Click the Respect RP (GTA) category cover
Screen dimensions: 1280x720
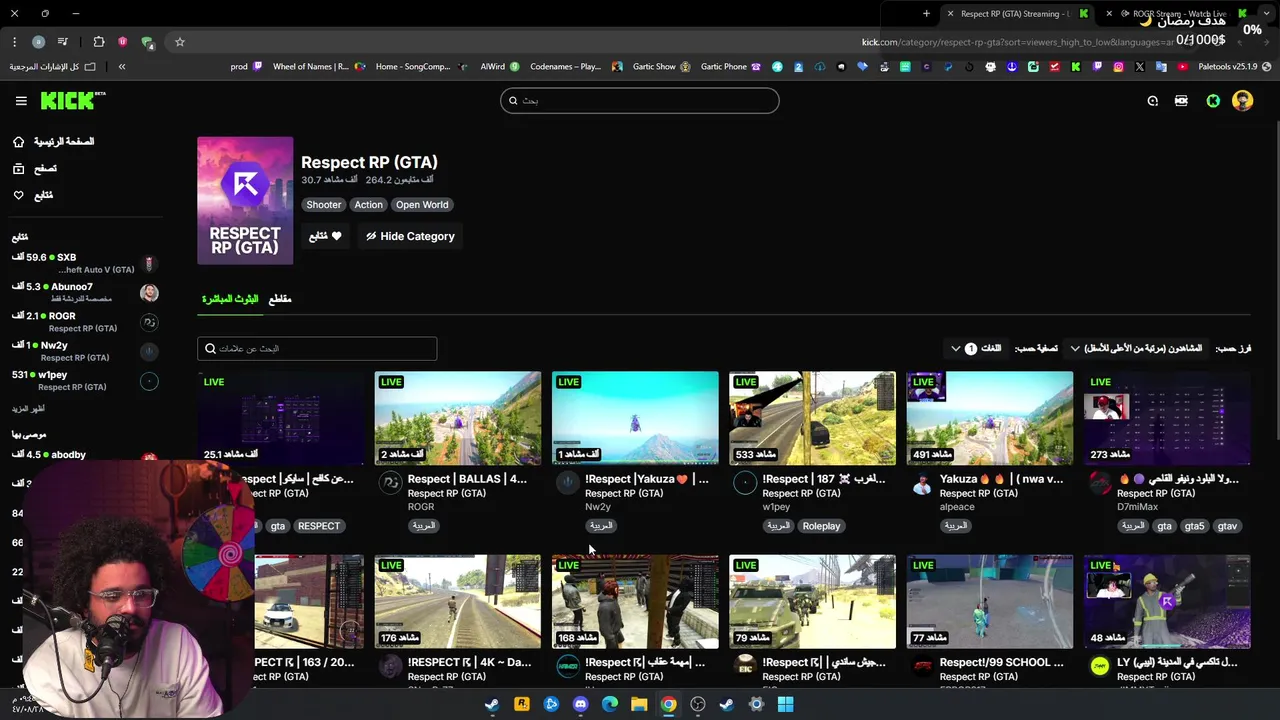245,201
